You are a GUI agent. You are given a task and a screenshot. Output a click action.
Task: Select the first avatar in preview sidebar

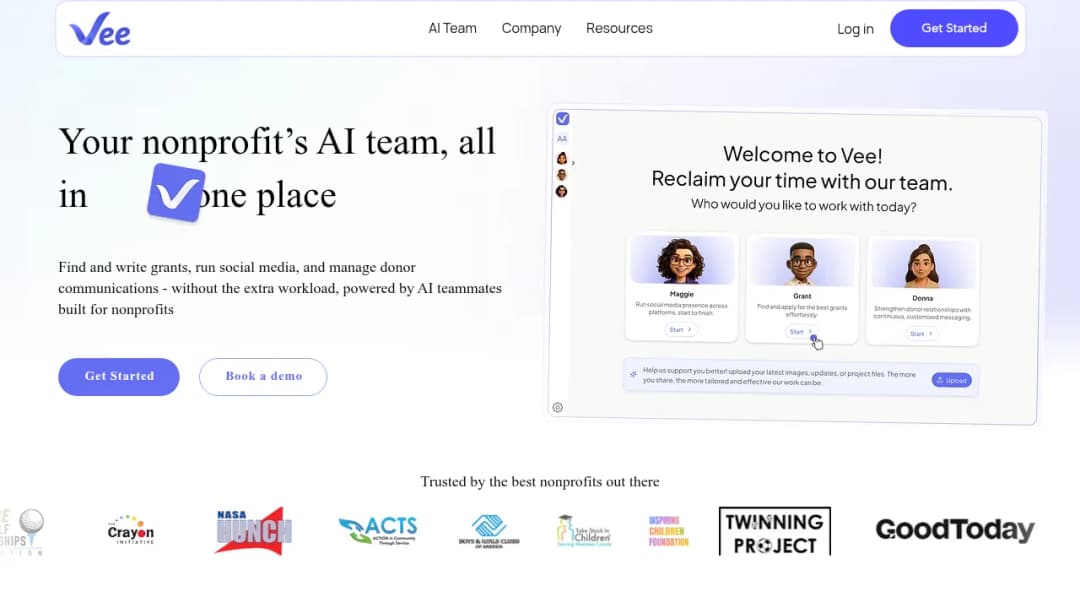point(562,158)
